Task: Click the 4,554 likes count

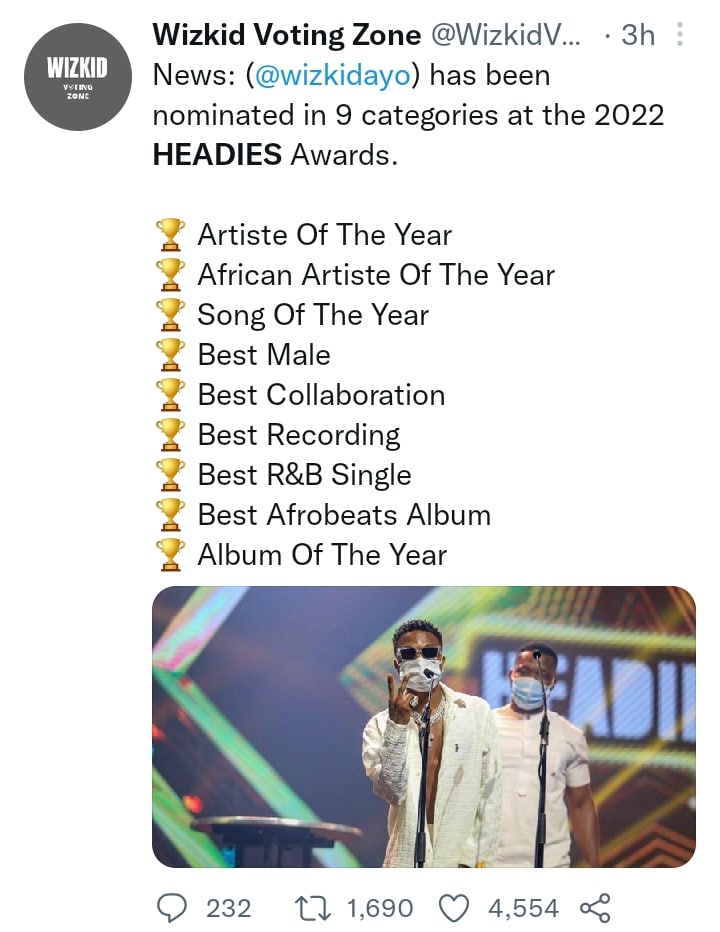Action: point(523,907)
